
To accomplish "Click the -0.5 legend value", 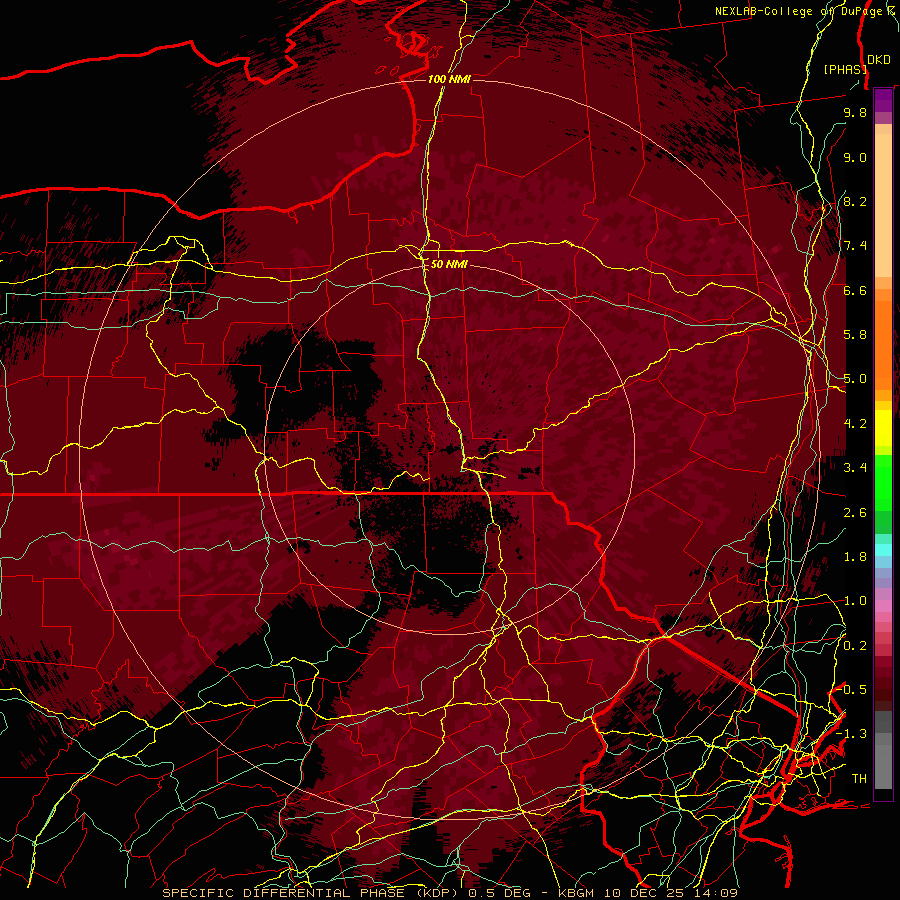I will pos(852,689).
